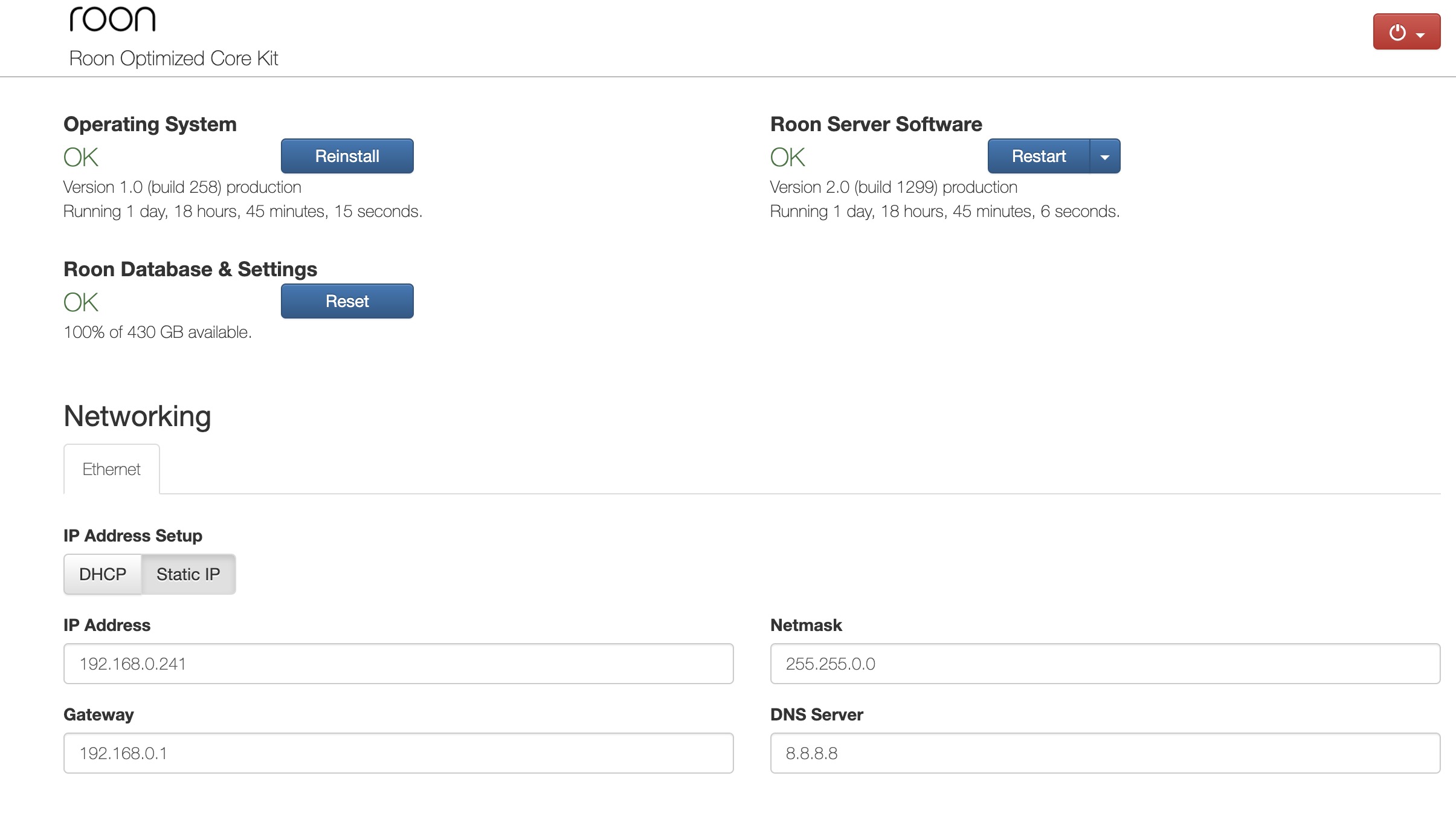Image resolution: width=1456 pixels, height=822 pixels.
Task: Click the 'Roon Database & Settings' heading
Action: pyautogui.click(x=190, y=269)
